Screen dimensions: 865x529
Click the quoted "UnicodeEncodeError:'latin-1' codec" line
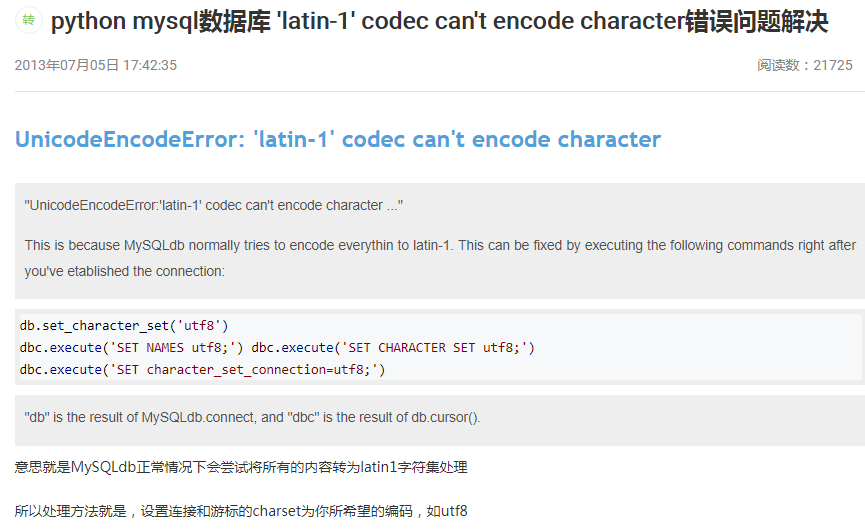point(213,205)
